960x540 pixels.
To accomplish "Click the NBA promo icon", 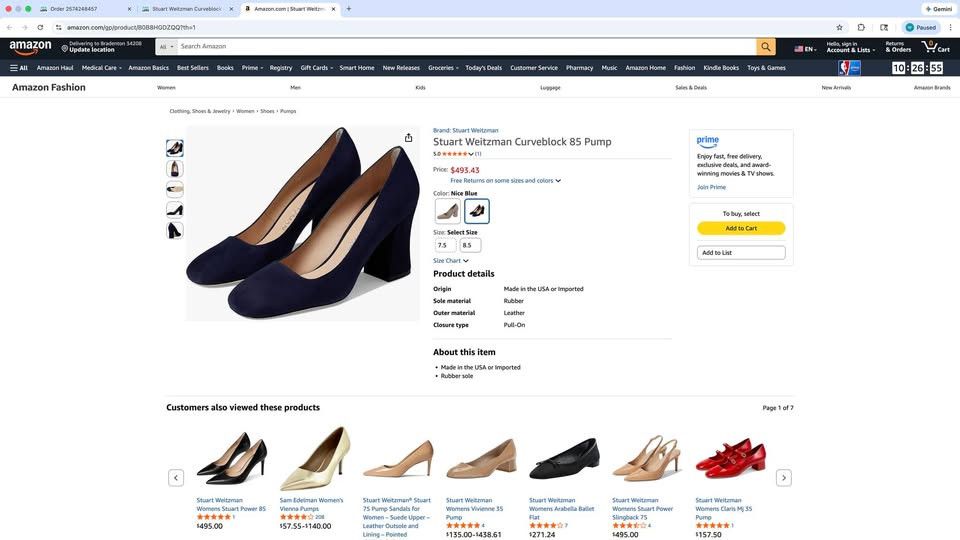I will click(x=849, y=68).
